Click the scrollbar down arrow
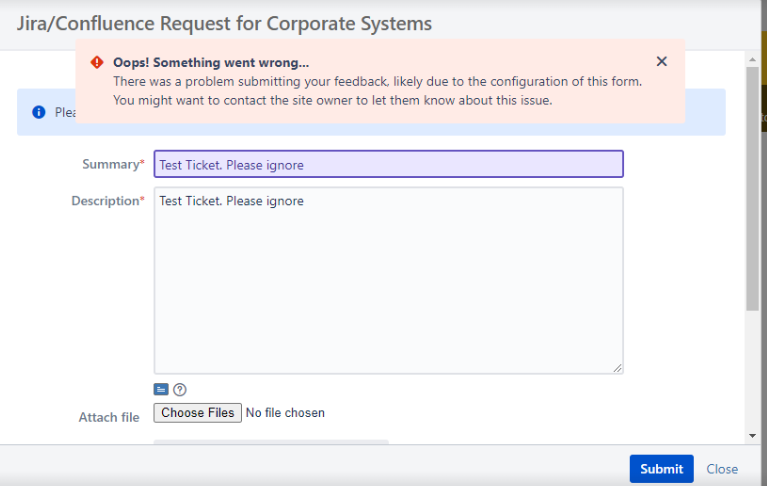This screenshot has width=767, height=486. [752, 436]
